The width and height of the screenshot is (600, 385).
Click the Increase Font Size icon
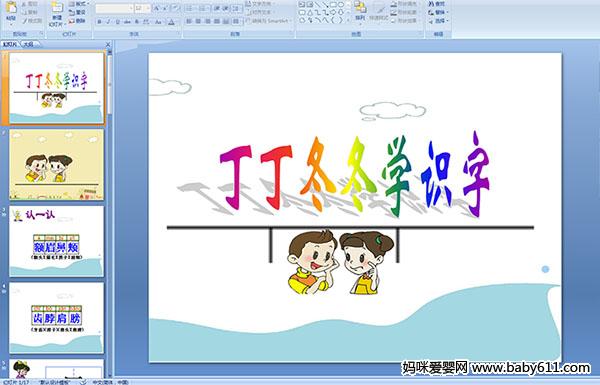click(x=157, y=8)
